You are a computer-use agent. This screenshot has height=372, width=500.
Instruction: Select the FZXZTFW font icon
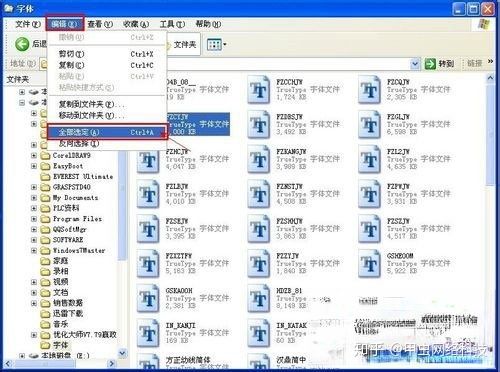click(148, 263)
